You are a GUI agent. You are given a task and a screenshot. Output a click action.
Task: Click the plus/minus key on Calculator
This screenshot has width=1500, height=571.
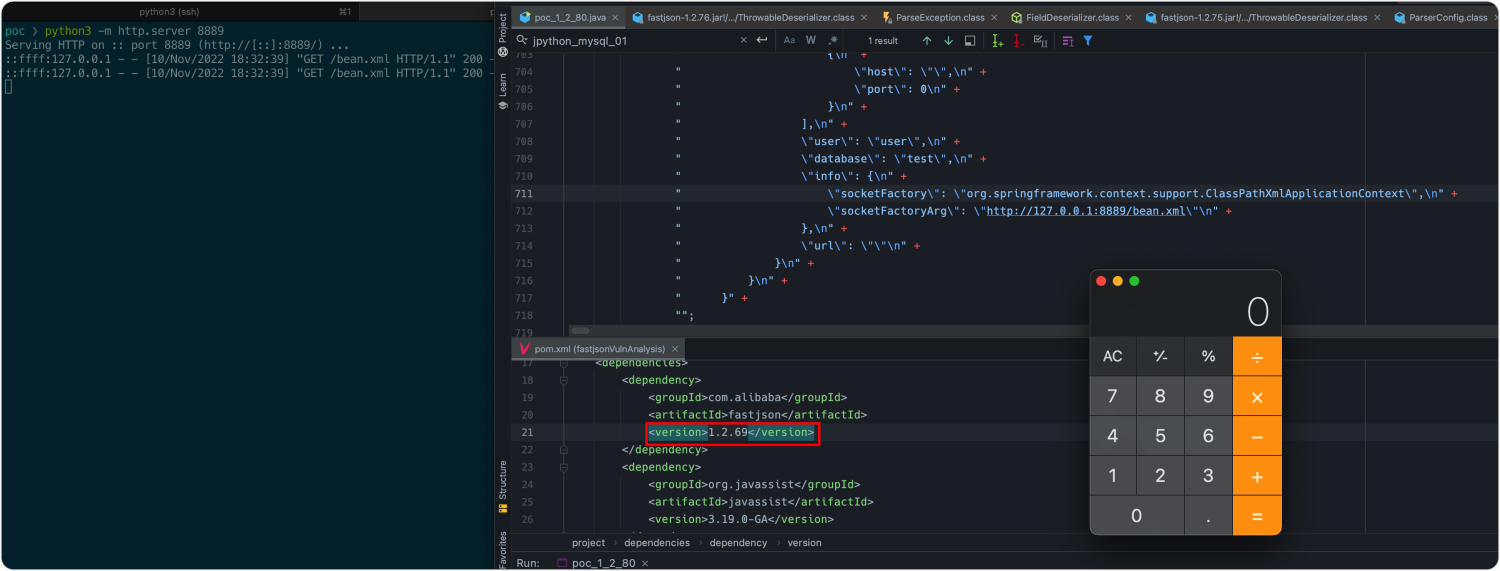(x=1160, y=356)
